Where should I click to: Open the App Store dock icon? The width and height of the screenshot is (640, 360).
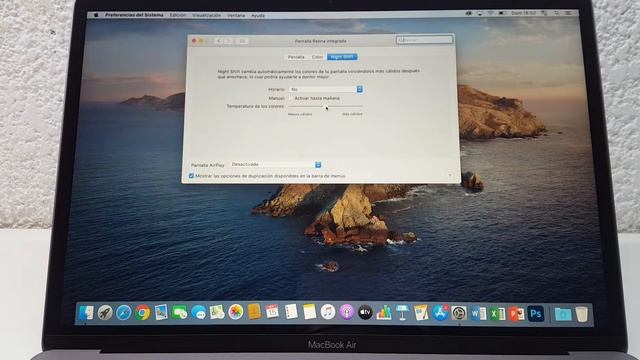440,313
